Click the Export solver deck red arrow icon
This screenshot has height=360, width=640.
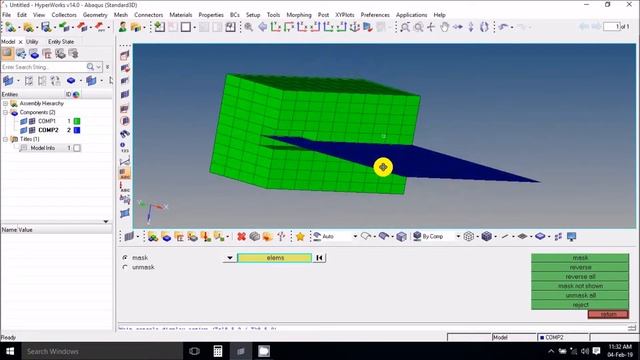[x=82, y=27]
